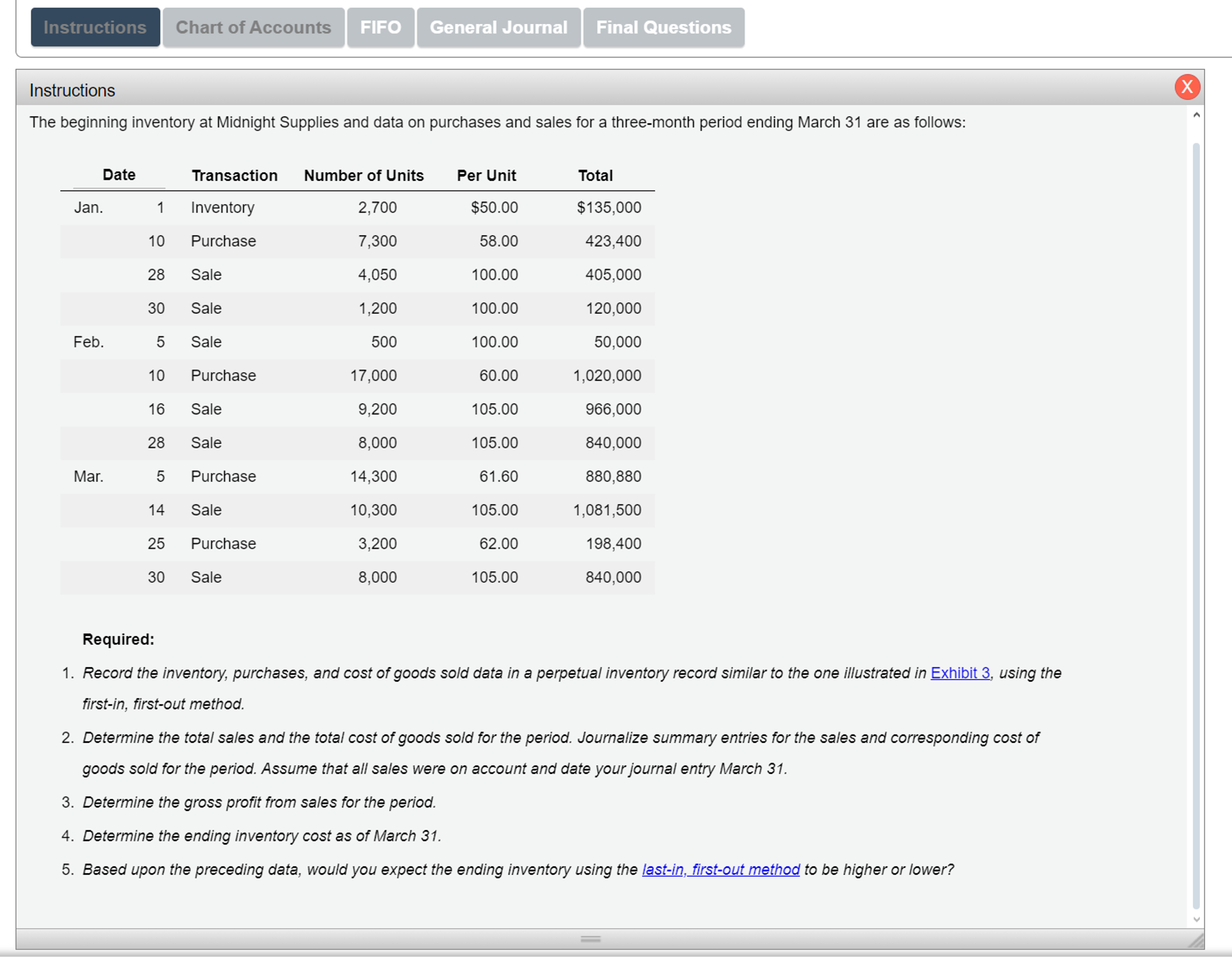This screenshot has width=1232, height=962.
Task: Click the Number of Units column header
Action: (x=364, y=175)
